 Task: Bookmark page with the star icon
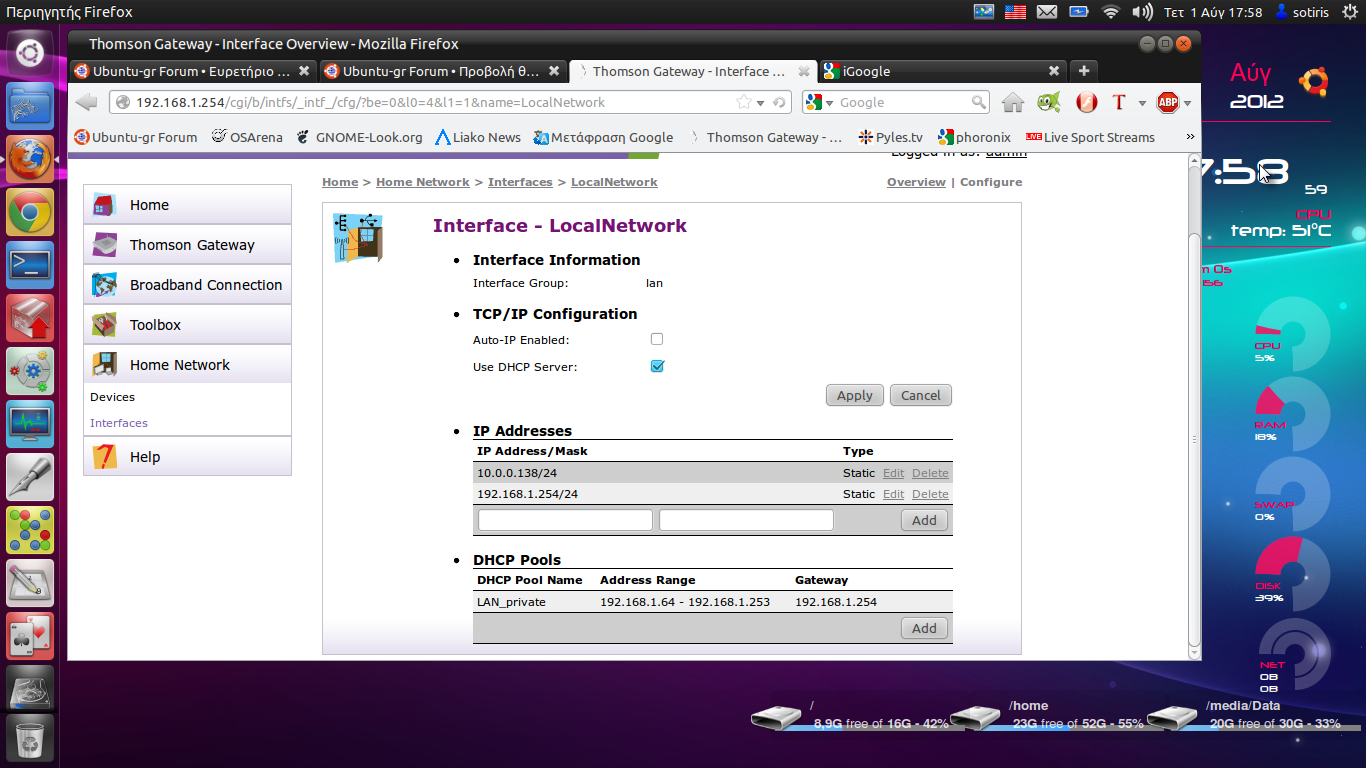[x=744, y=102]
